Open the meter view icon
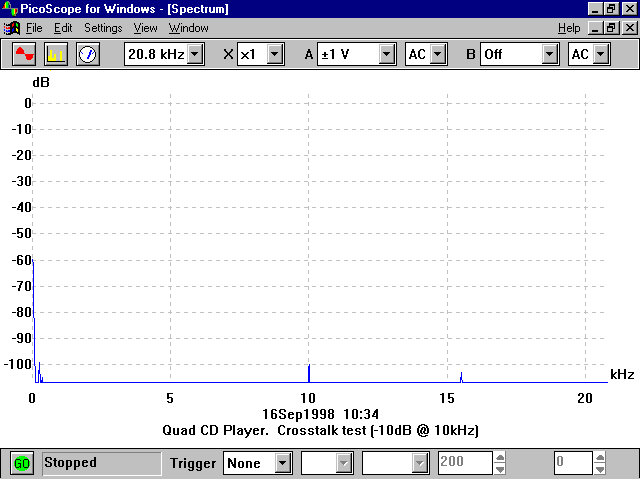Screen dimensions: 640x480 [87, 54]
